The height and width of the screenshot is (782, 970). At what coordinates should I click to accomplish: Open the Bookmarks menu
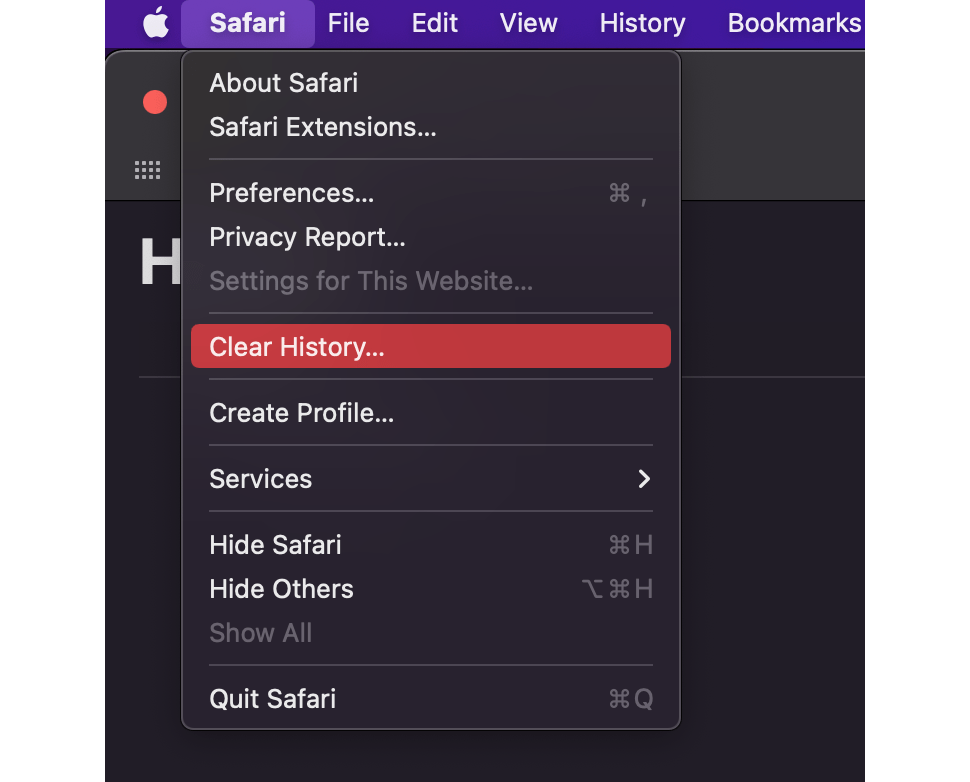point(794,22)
